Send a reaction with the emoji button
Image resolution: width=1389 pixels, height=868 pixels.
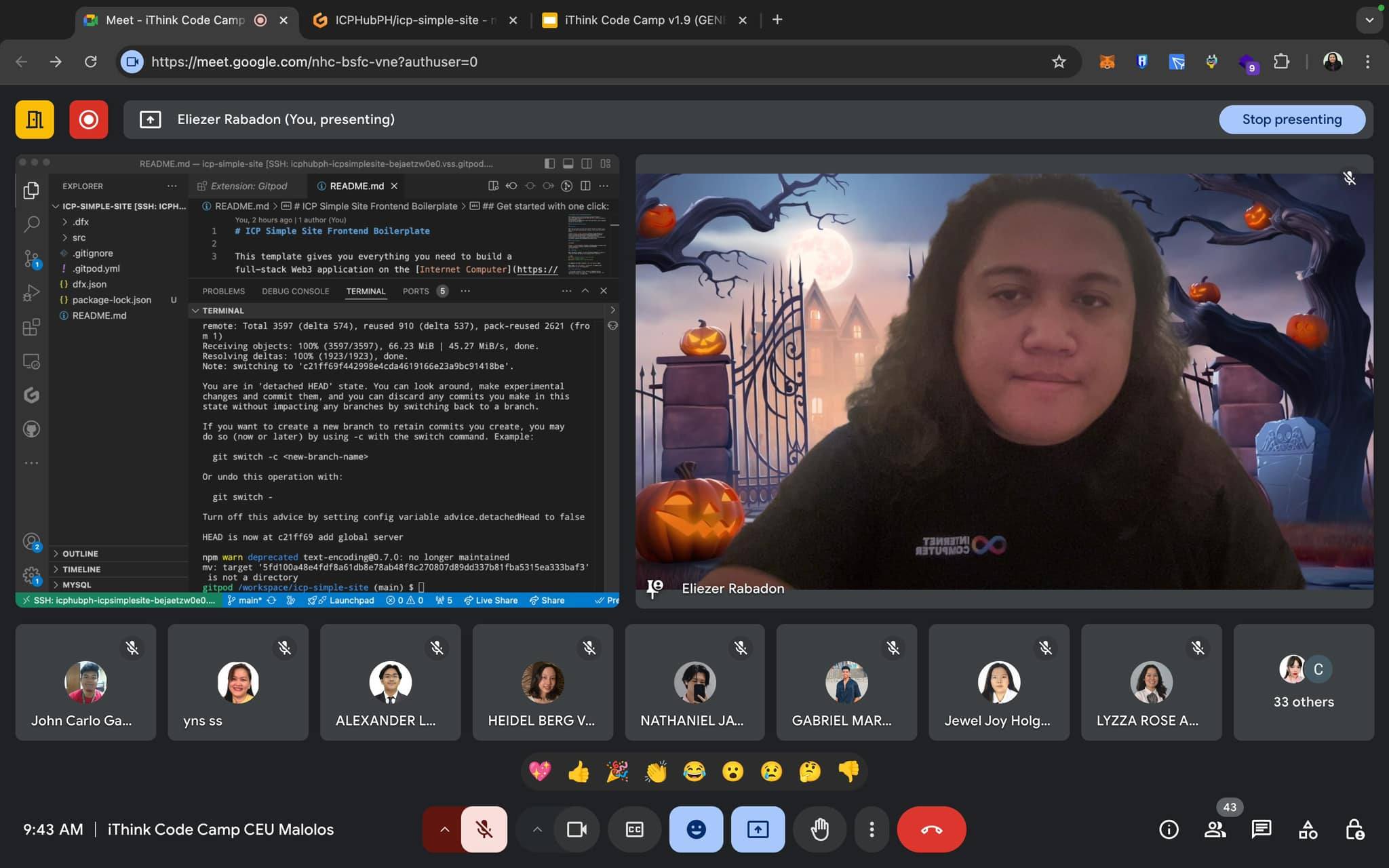[696, 829]
